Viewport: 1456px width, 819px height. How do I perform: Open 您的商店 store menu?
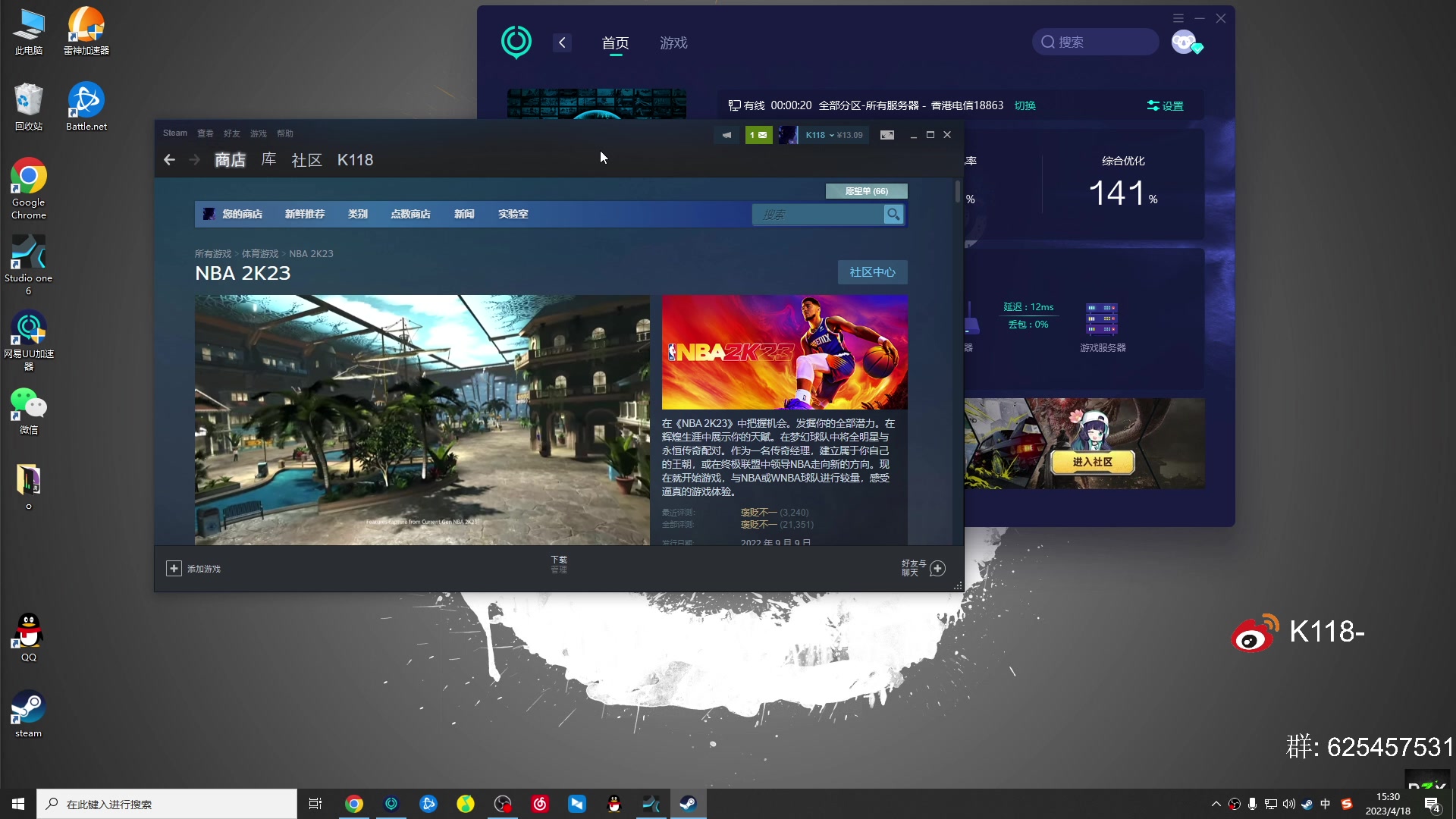click(x=242, y=215)
